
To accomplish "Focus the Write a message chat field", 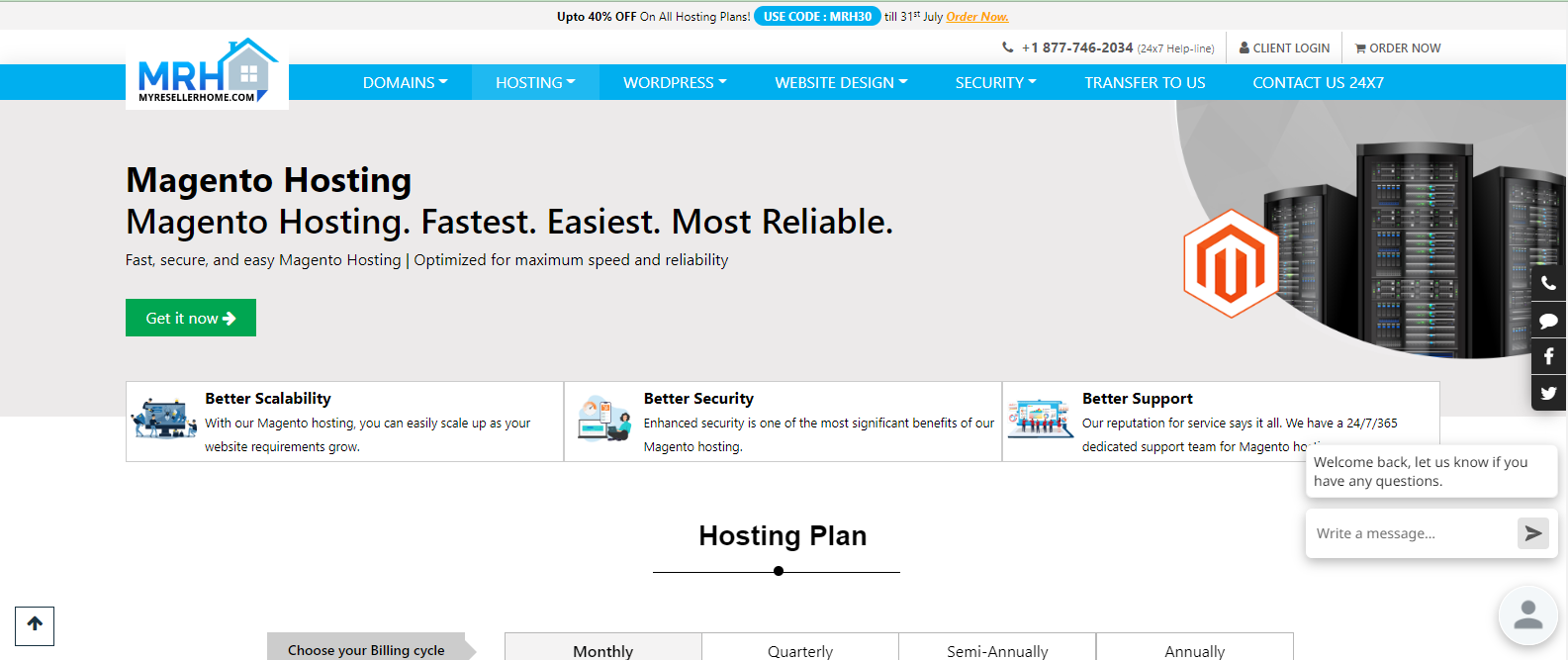I will click(x=1412, y=533).
